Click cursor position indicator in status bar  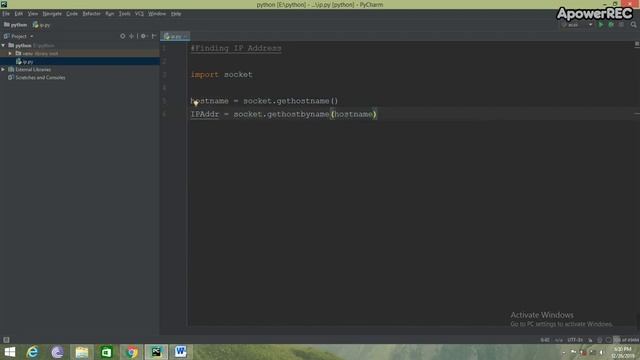pos(545,340)
